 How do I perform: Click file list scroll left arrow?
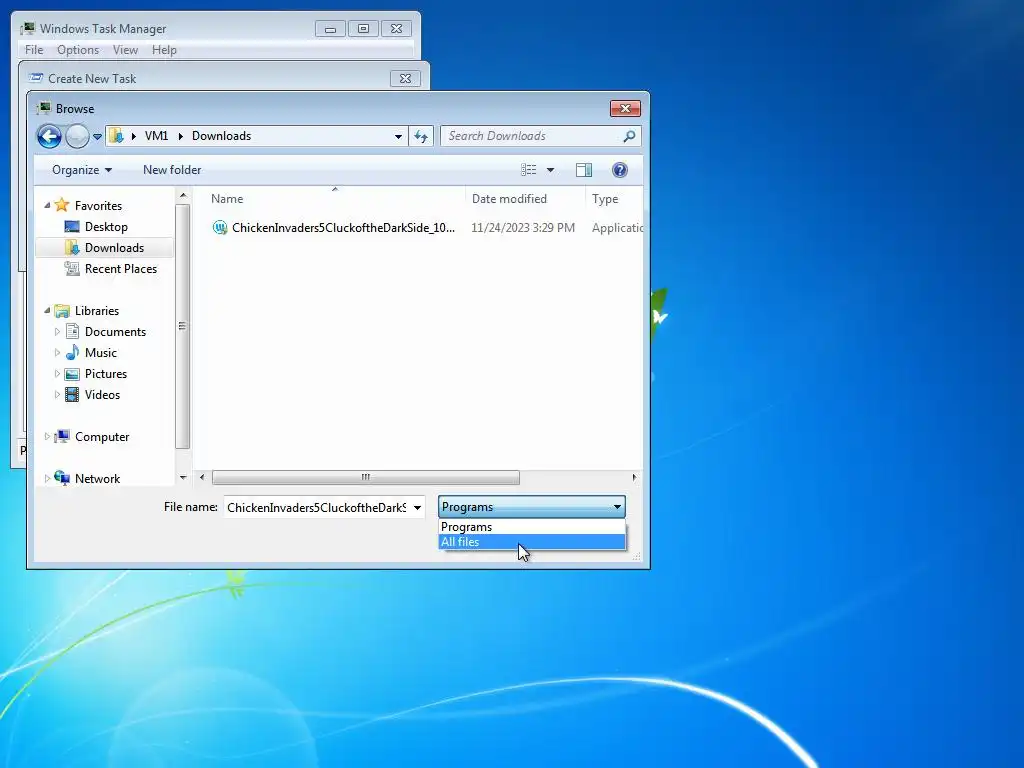pos(202,477)
